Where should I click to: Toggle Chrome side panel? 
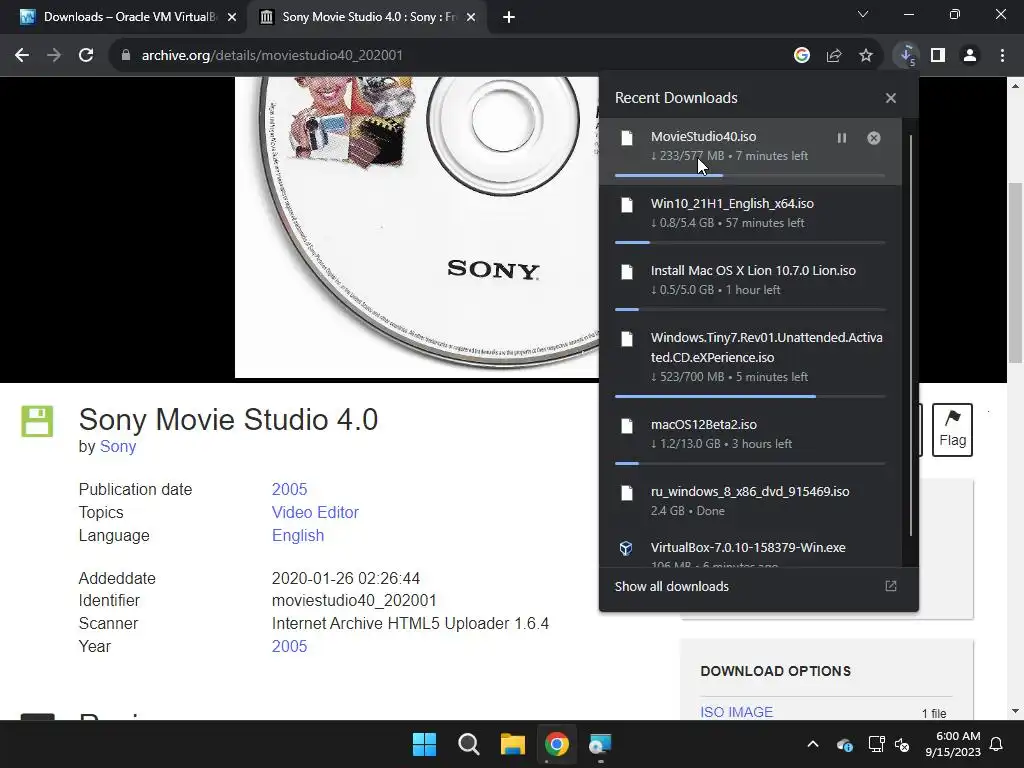938,56
